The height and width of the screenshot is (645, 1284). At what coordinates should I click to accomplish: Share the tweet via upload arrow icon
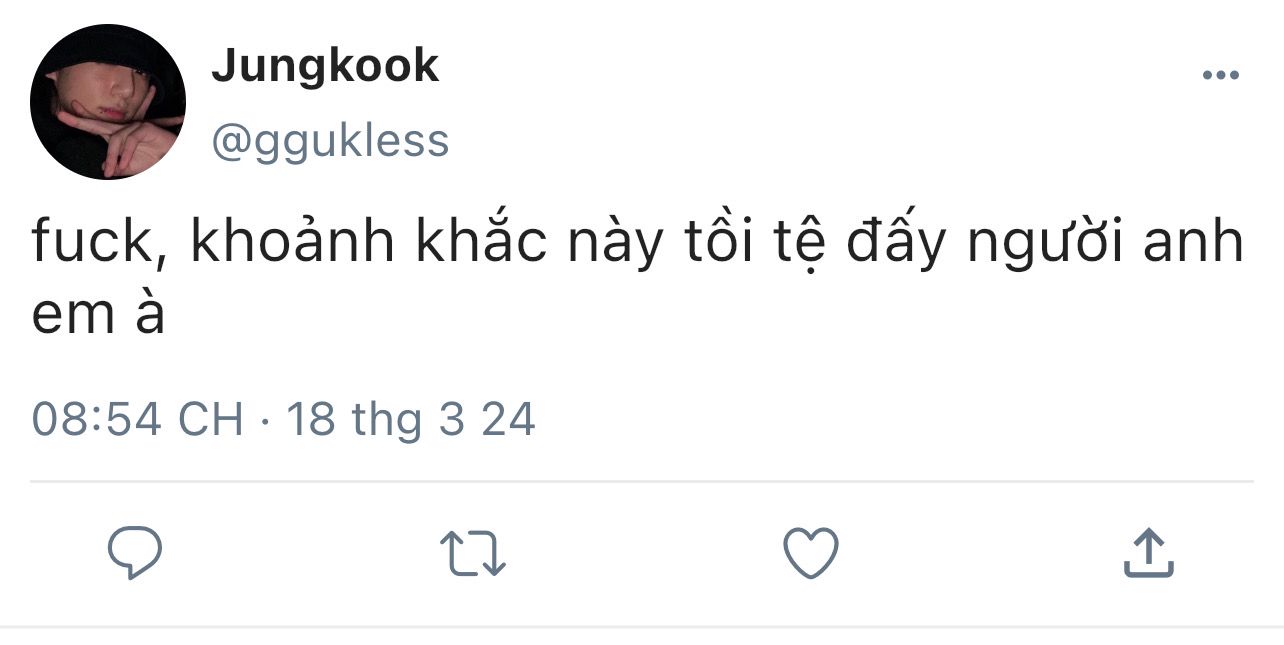[1147, 553]
